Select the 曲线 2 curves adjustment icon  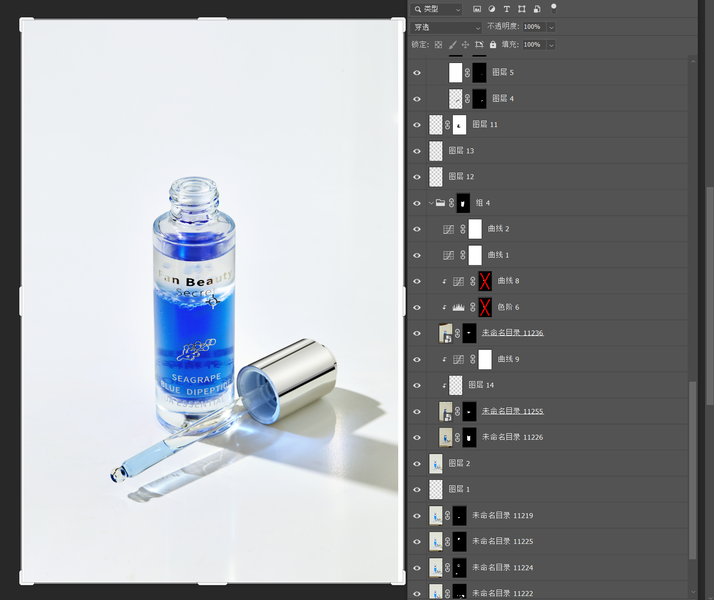[449, 229]
